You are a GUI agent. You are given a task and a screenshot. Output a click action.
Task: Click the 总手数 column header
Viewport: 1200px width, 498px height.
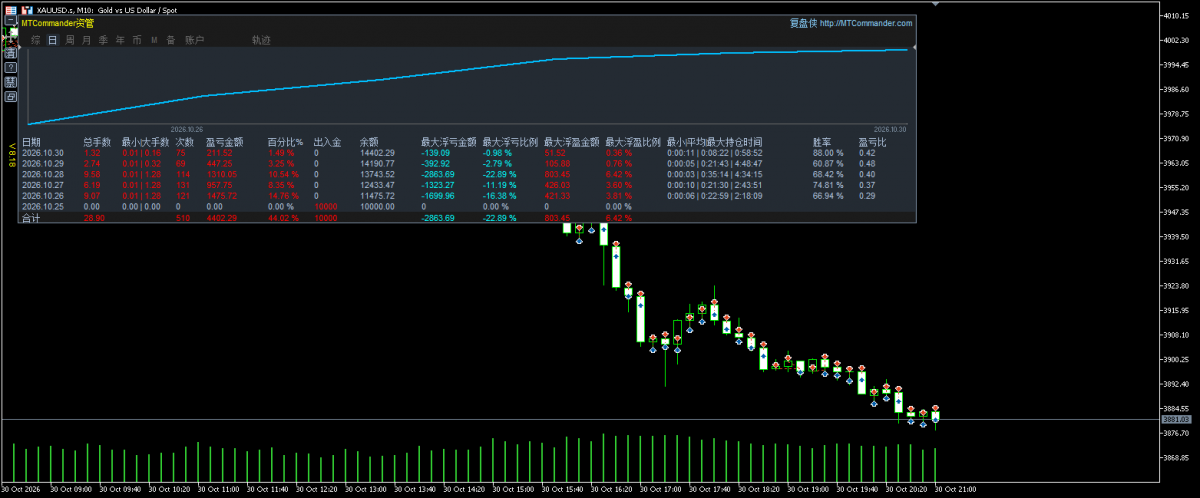pyautogui.click(x=97, y=142)
